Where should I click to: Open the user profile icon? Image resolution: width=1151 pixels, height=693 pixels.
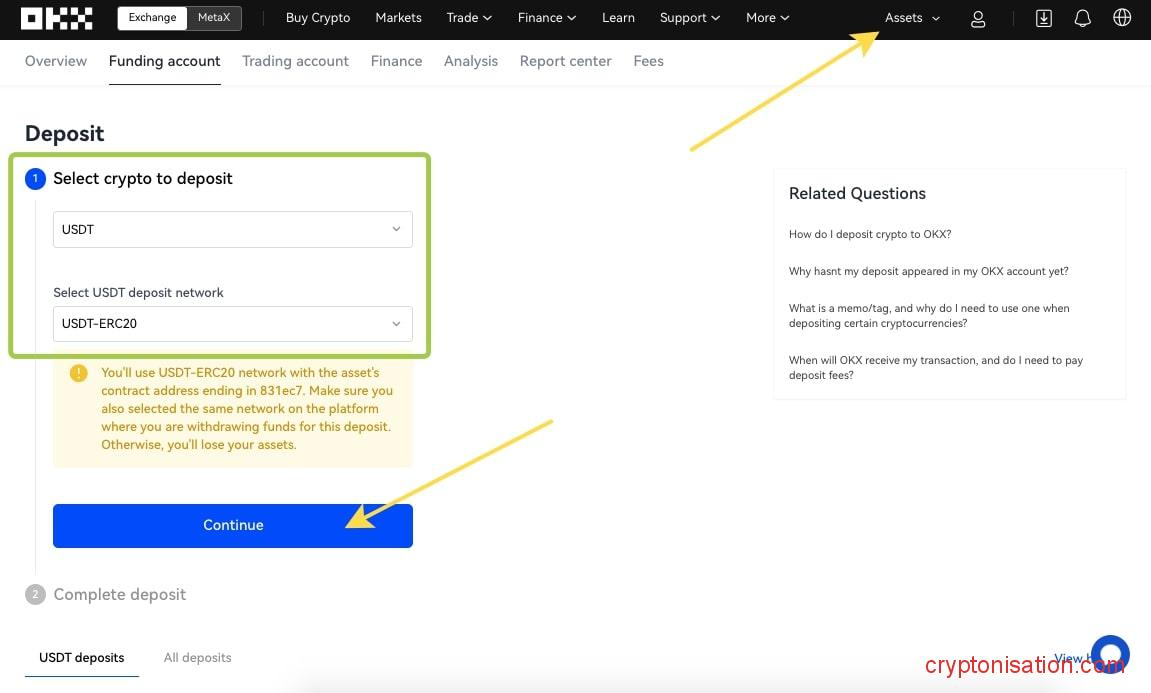[978, 19]
